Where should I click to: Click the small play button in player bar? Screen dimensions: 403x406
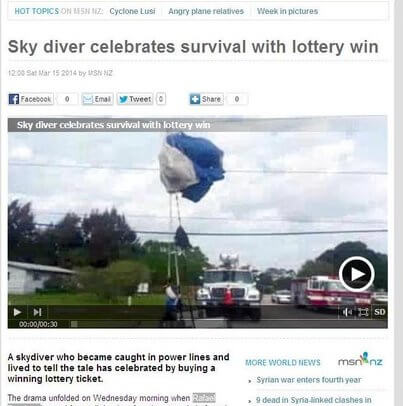[x=17, y=312]
